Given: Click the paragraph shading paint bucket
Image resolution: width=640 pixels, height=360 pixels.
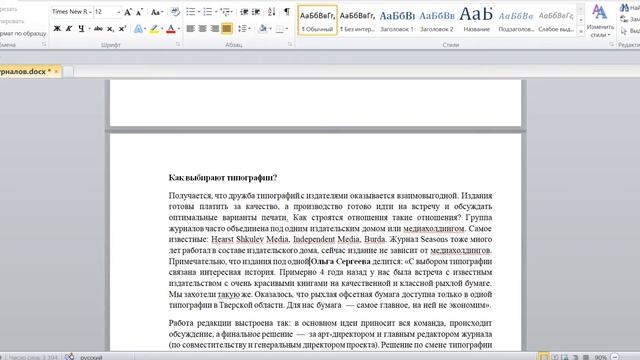Looking at the screenshot, I should click(x=262, y=29).
